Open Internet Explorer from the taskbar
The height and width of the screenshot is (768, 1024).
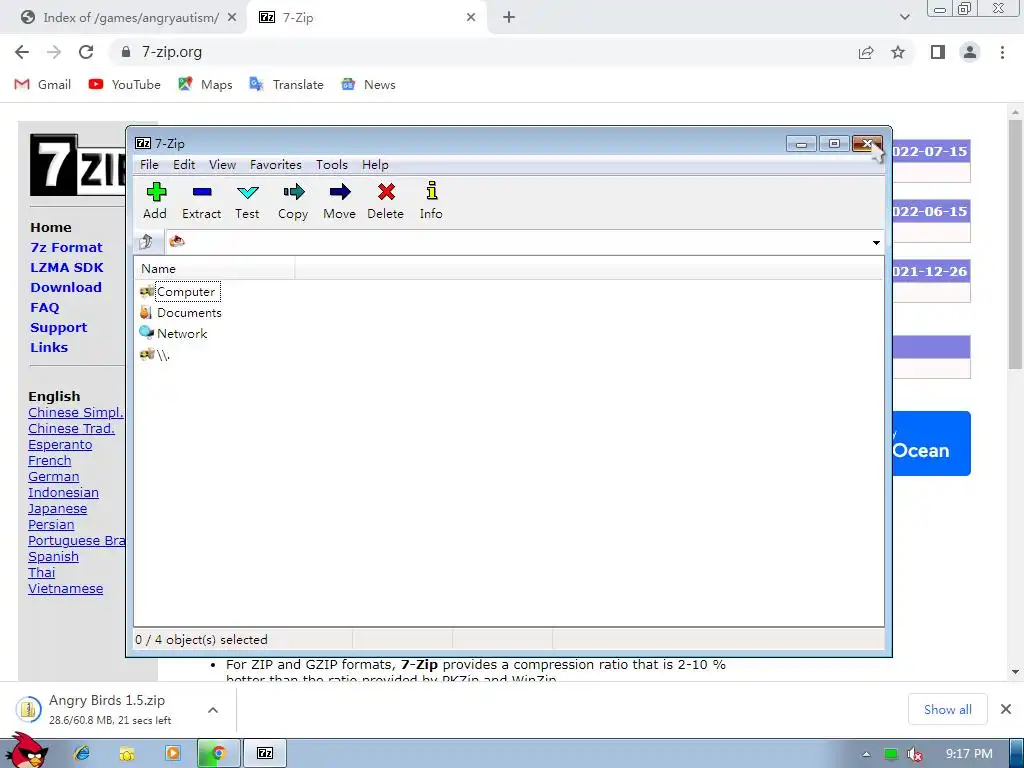click(82, 753)
